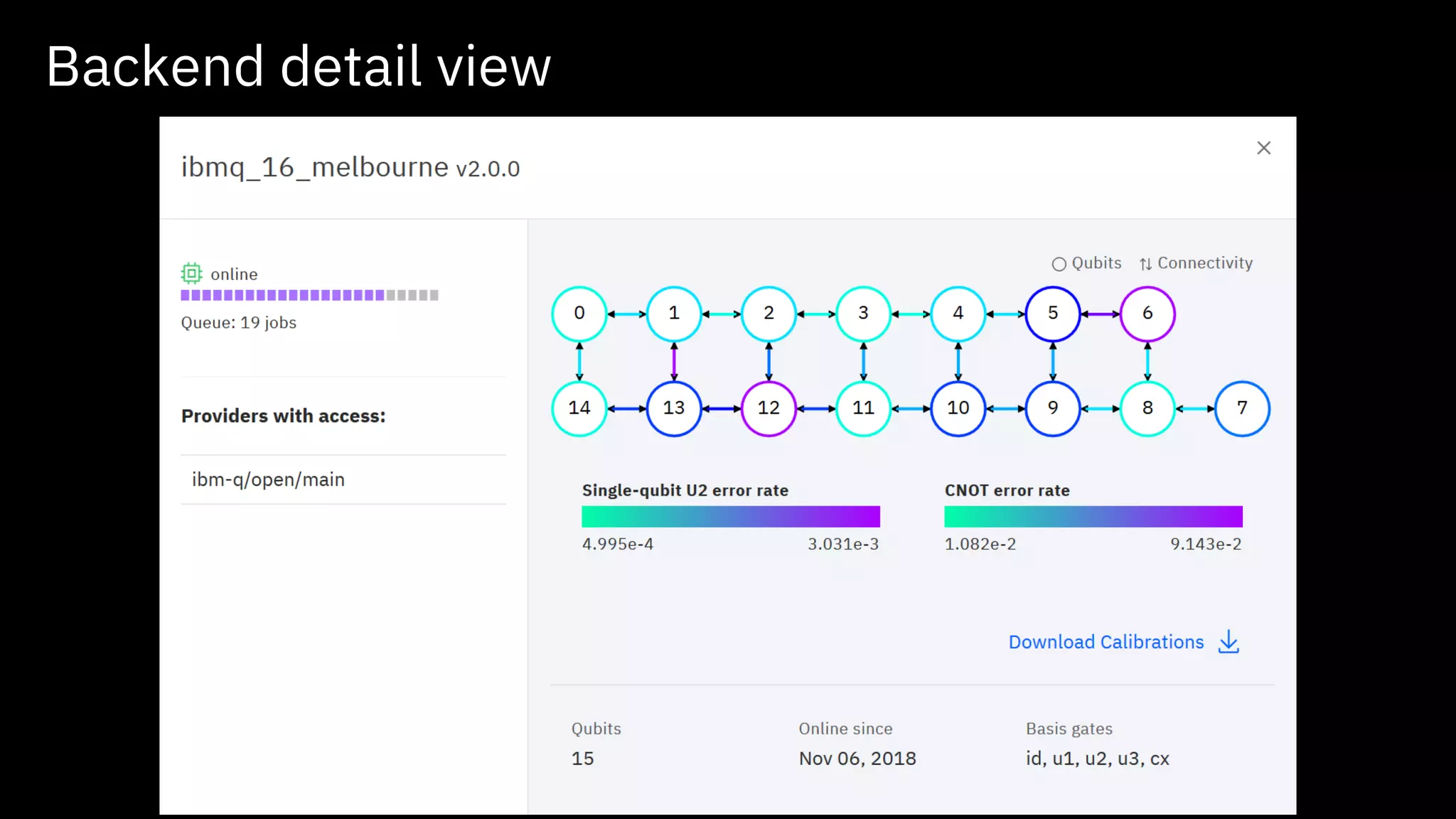Close the backend detail dialog

click(1263, 148)
